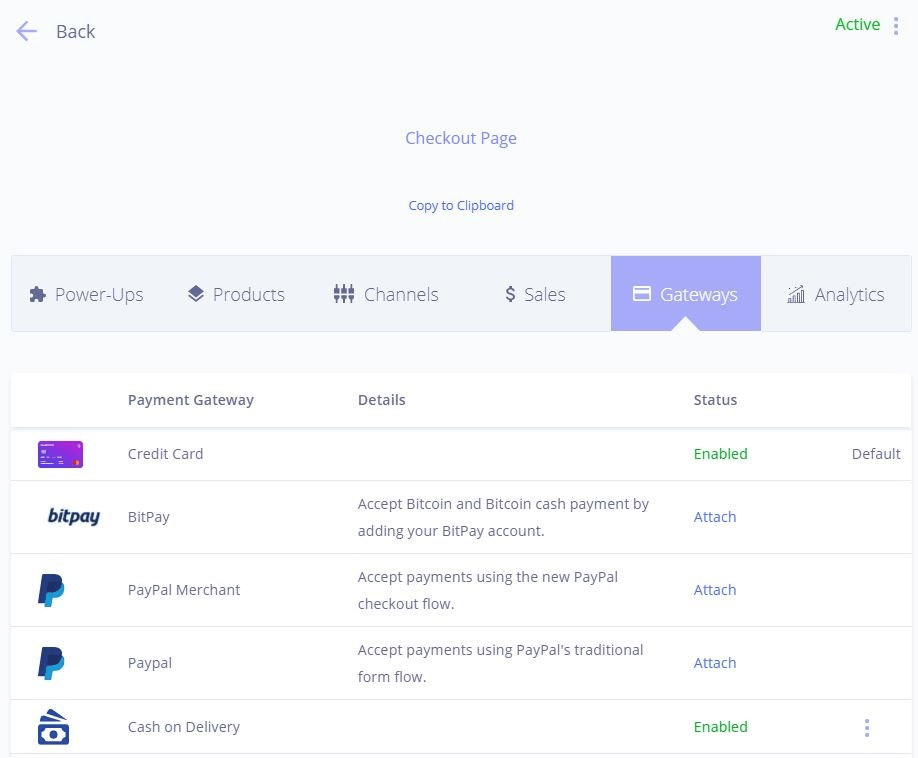Attach the PayPal Merchant gateway

click(x=714, y=590)
